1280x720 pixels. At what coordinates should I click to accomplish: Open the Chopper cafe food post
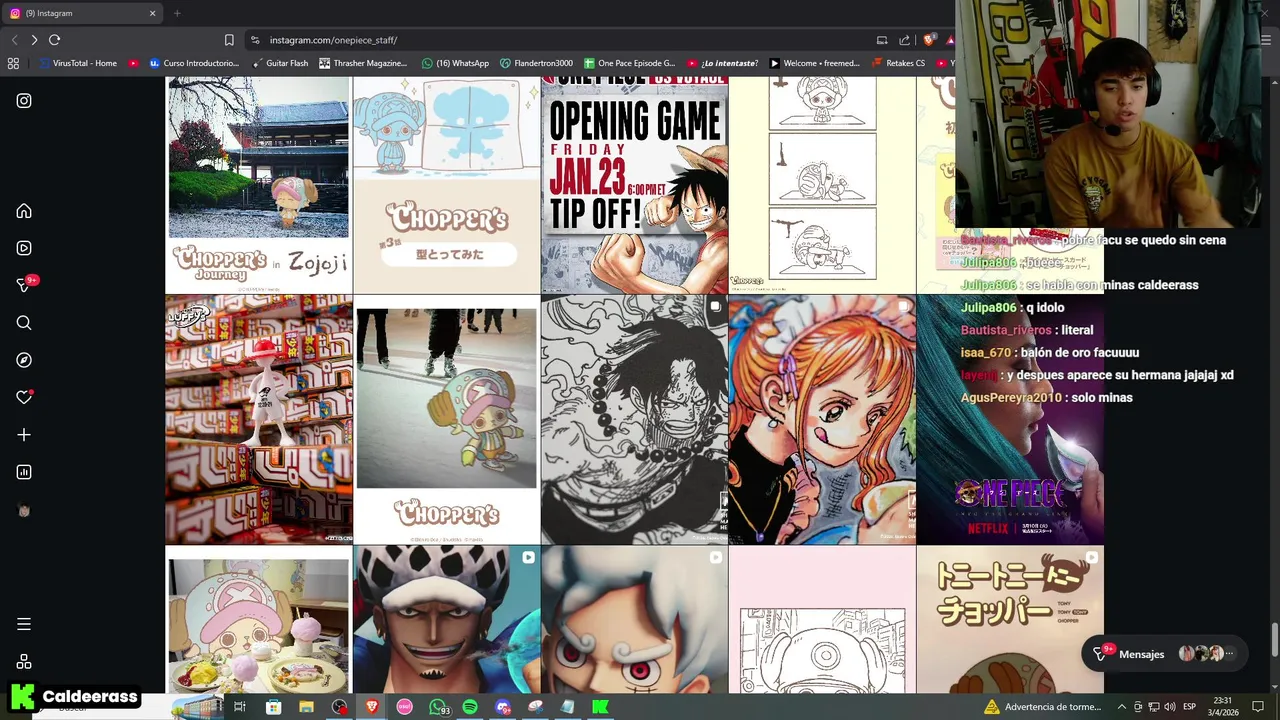[259, 620]
